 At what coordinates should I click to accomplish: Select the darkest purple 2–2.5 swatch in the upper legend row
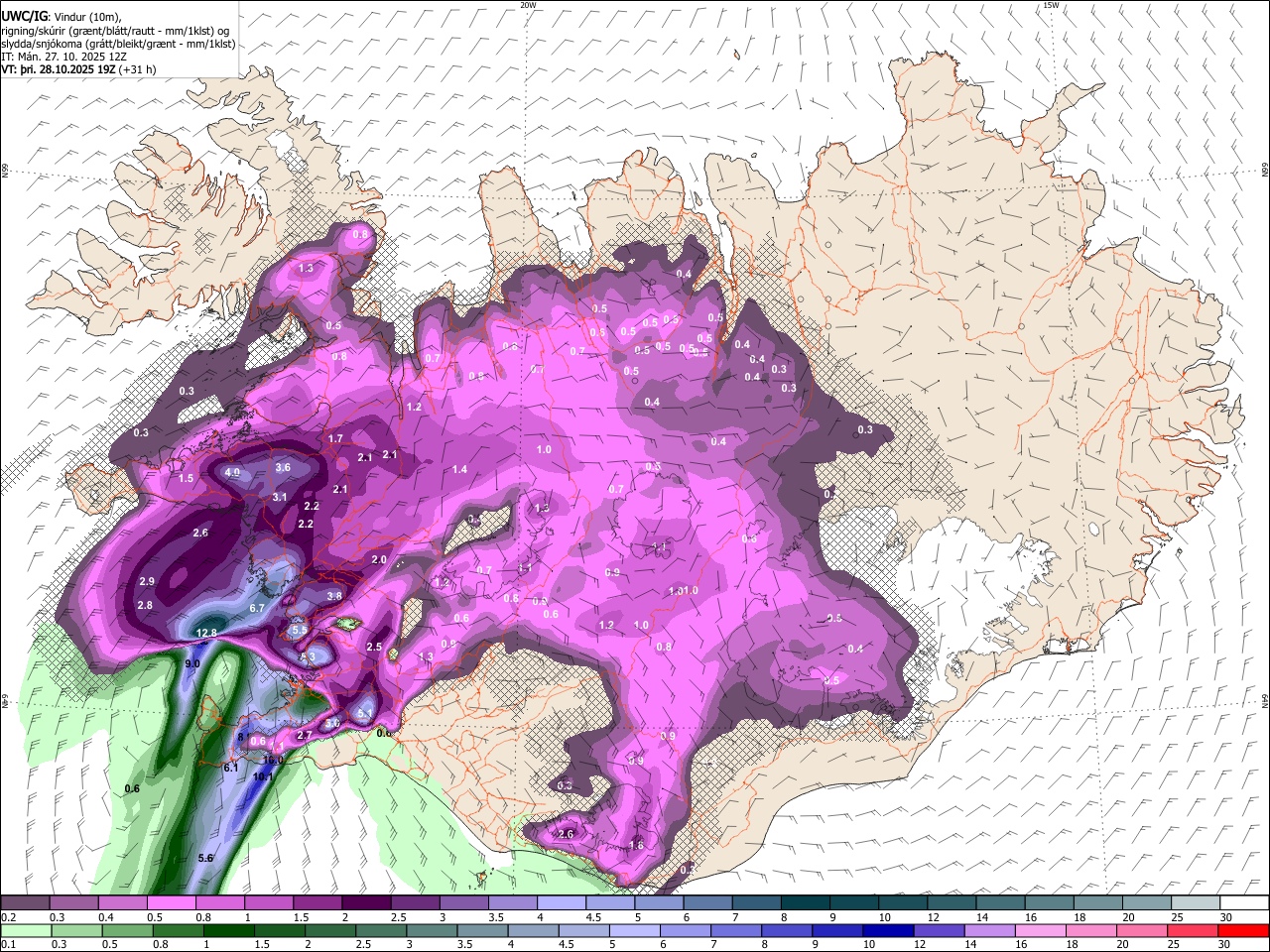[365, 902]
